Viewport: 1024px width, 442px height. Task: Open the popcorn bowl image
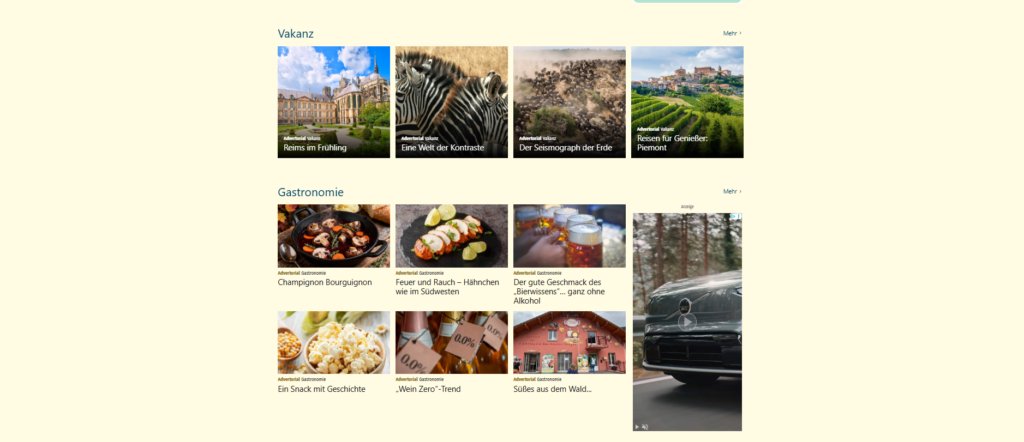(334, 342)
